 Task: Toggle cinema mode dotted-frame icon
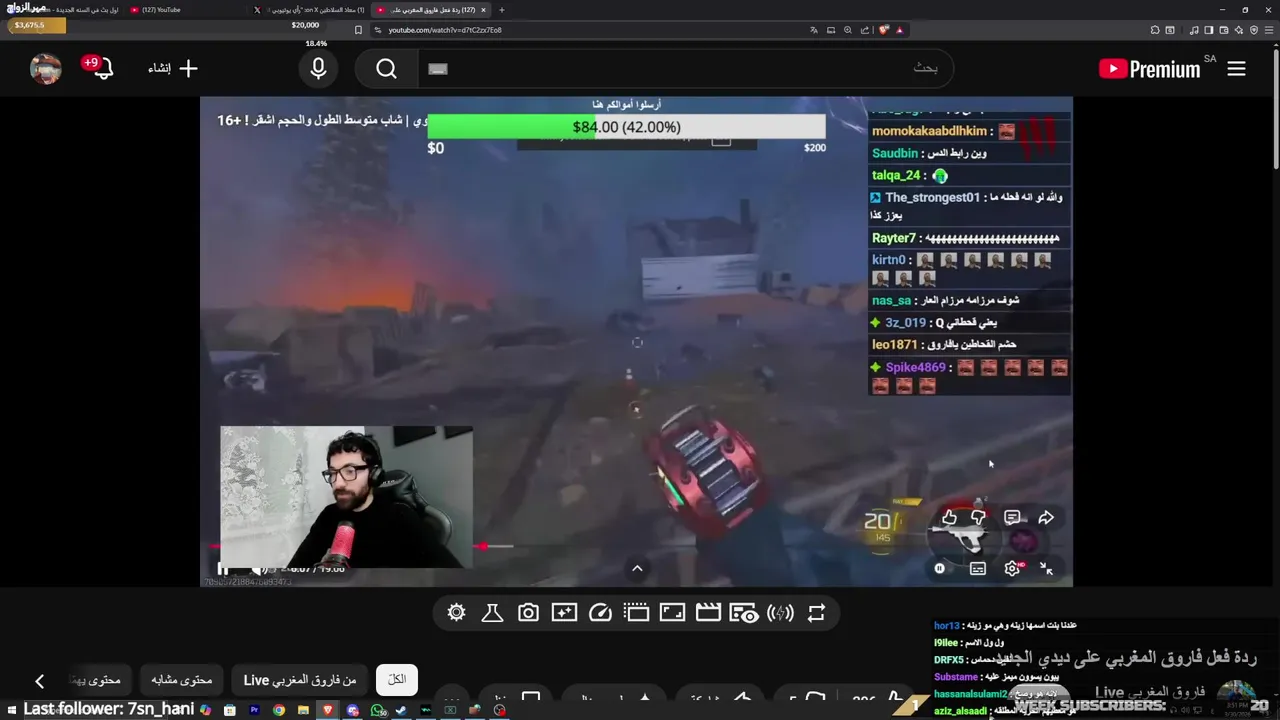click(x=636, y=613)
